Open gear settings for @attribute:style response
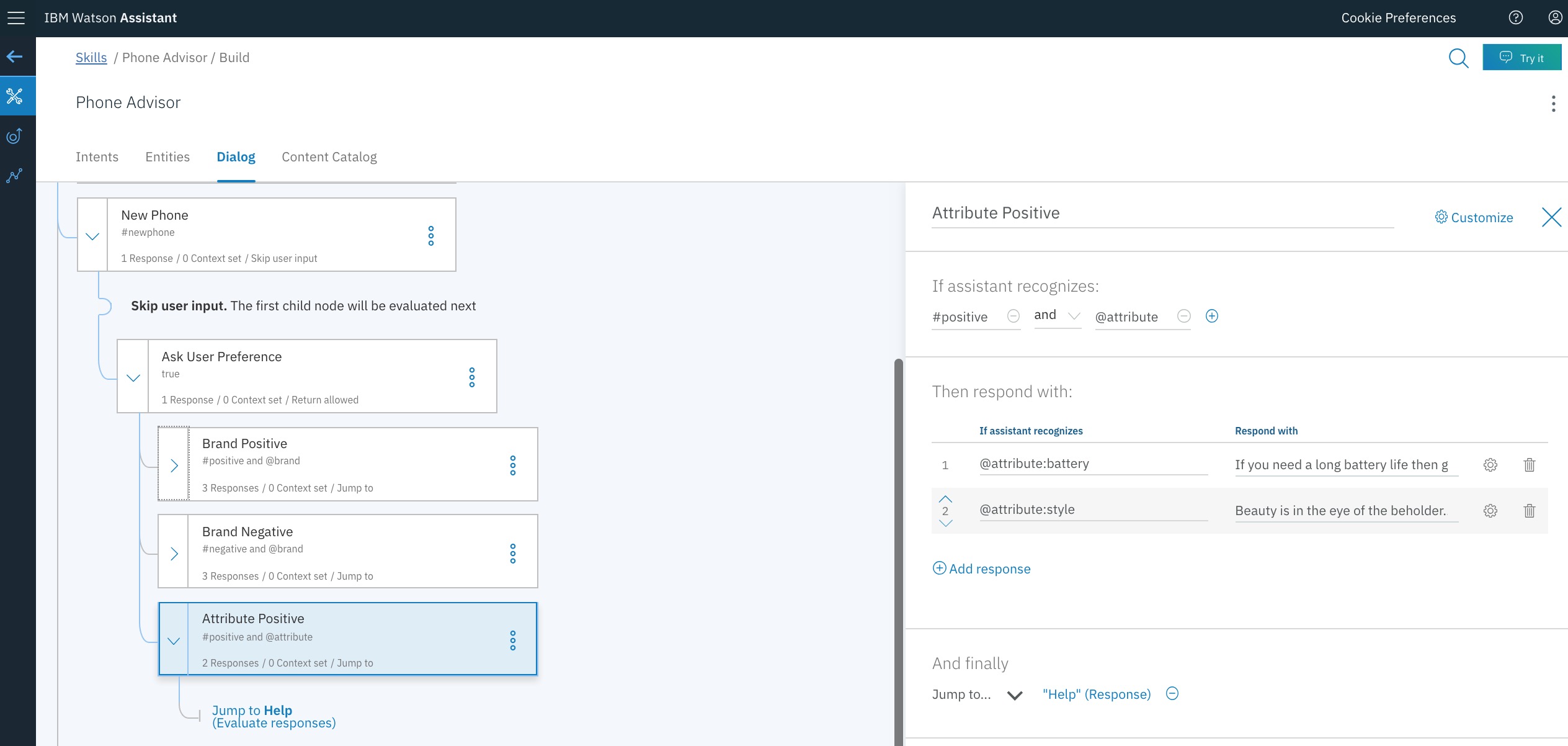This screenshot has height=746, width=1568. 1490,511
